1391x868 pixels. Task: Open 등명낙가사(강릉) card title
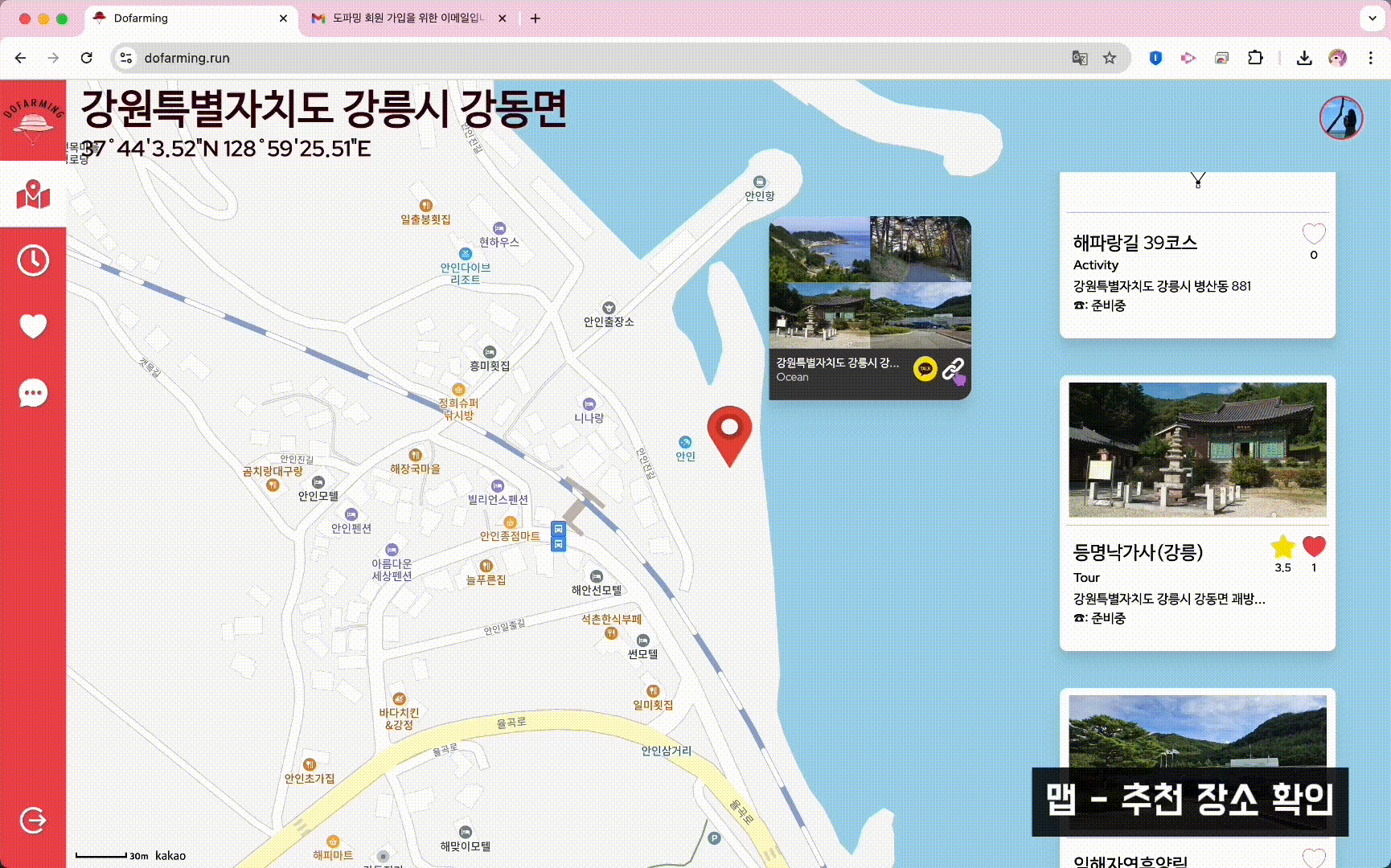point(1138,552)
